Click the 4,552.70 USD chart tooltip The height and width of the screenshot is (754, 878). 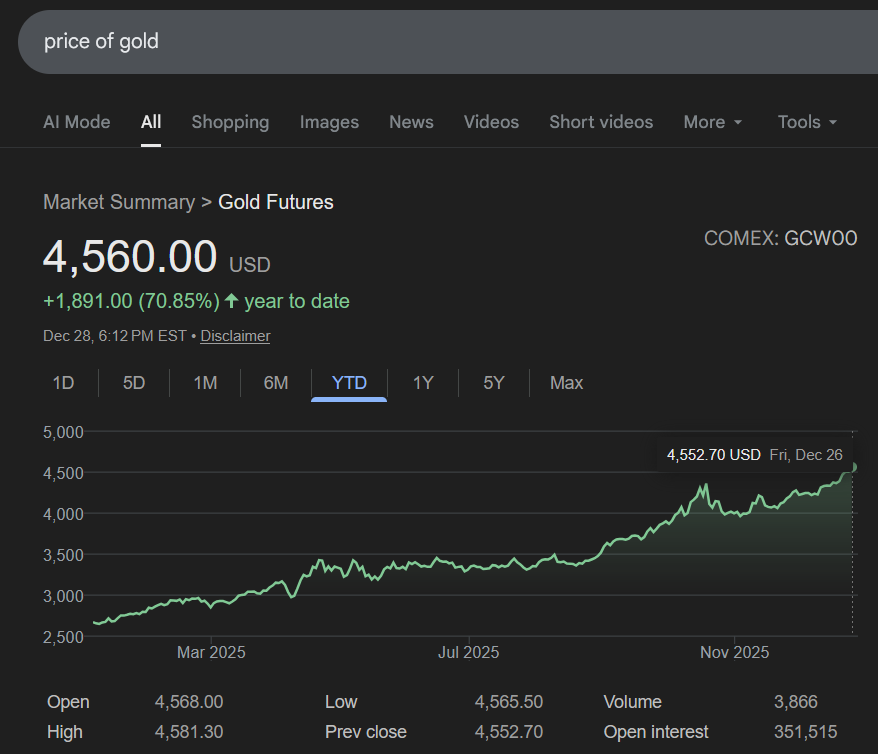755,455
